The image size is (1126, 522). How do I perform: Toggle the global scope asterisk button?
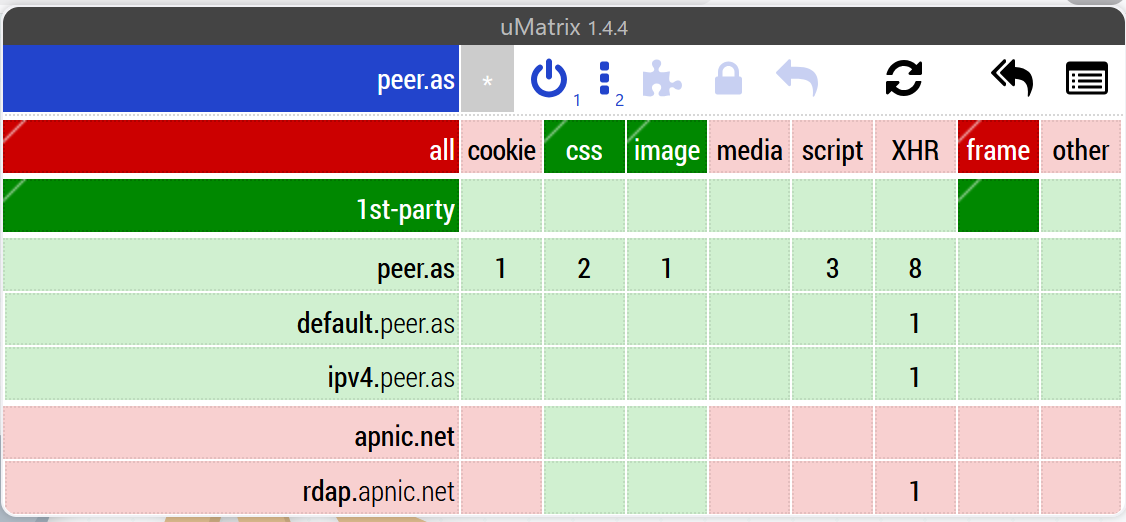[x=488, y=79]
